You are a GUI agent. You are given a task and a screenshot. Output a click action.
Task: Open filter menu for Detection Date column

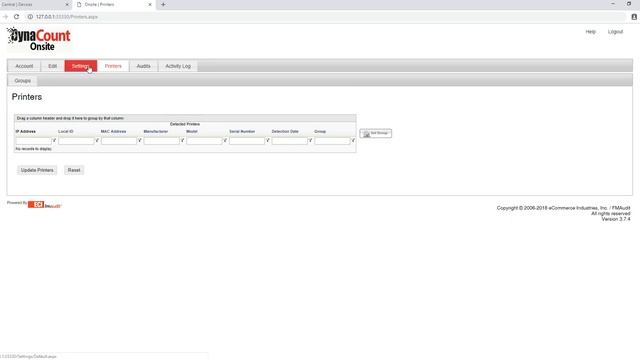point(311,140)
